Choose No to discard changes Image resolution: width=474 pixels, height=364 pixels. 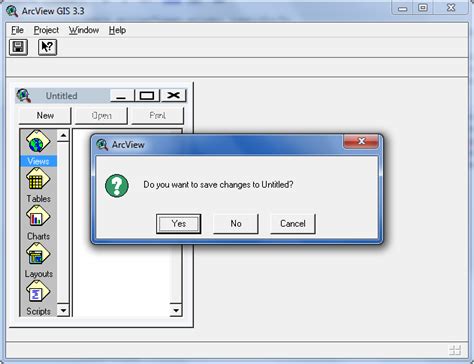[236, 224]
